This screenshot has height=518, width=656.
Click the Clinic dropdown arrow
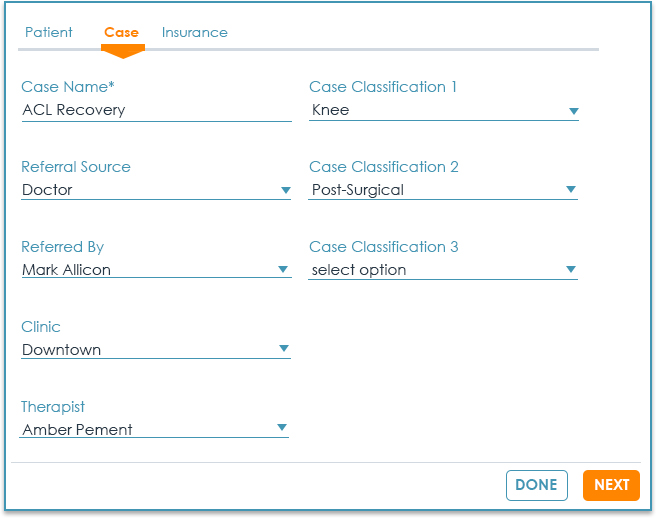(x=284, y=350)
